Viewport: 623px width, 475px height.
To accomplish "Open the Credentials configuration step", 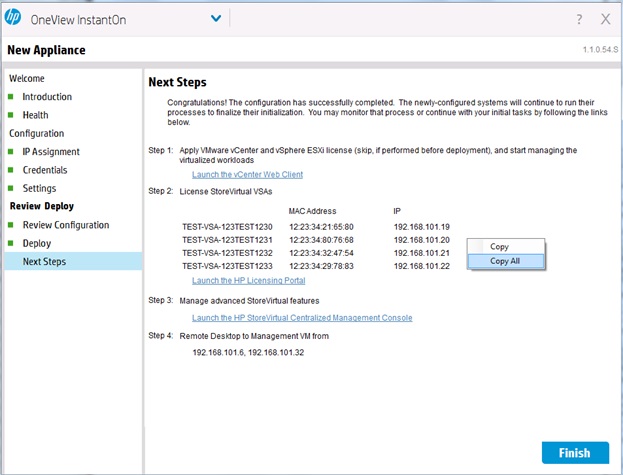I will point(45,170).
